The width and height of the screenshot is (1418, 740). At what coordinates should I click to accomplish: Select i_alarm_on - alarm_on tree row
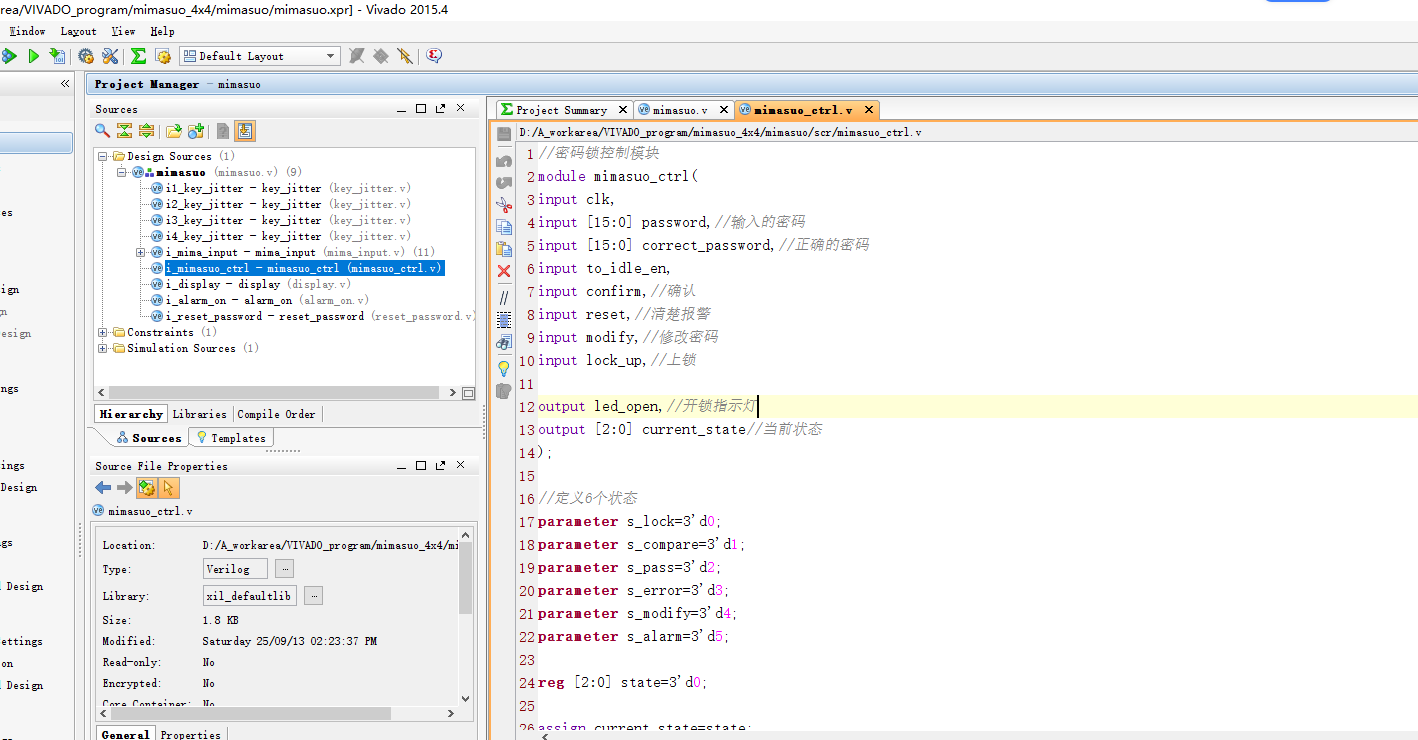tap(259, 301)
